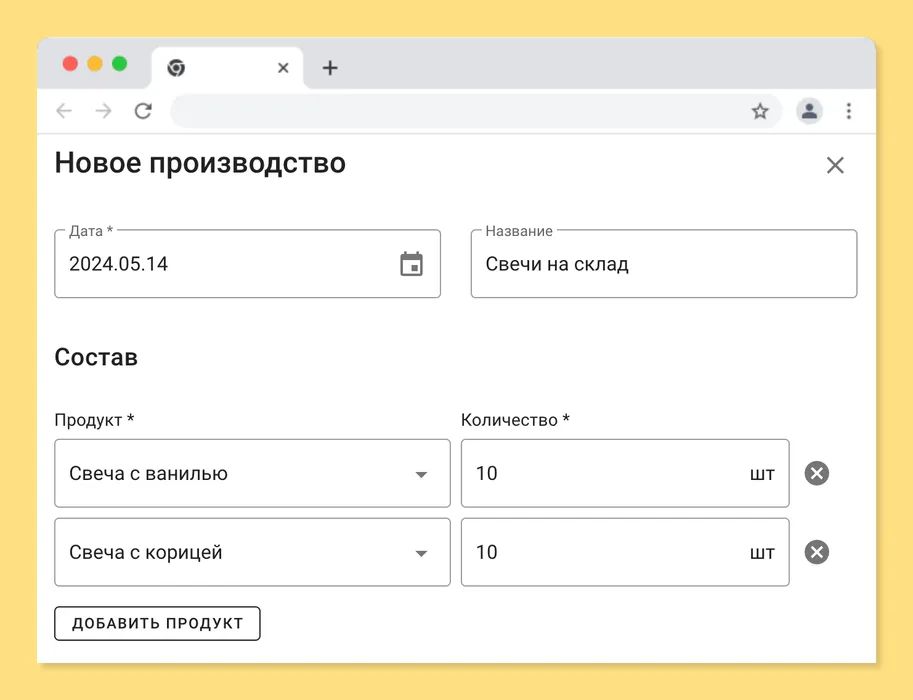
Task: Click the Новое производство heading
Action: [x=200, y=164]
